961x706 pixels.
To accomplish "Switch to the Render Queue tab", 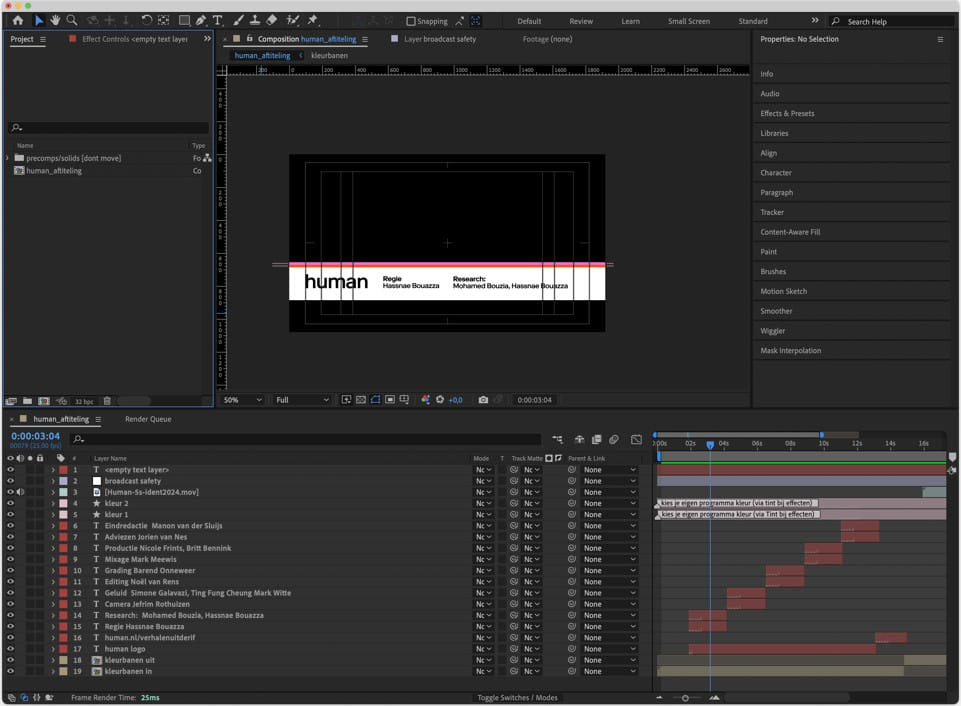I will coord(148,419).
